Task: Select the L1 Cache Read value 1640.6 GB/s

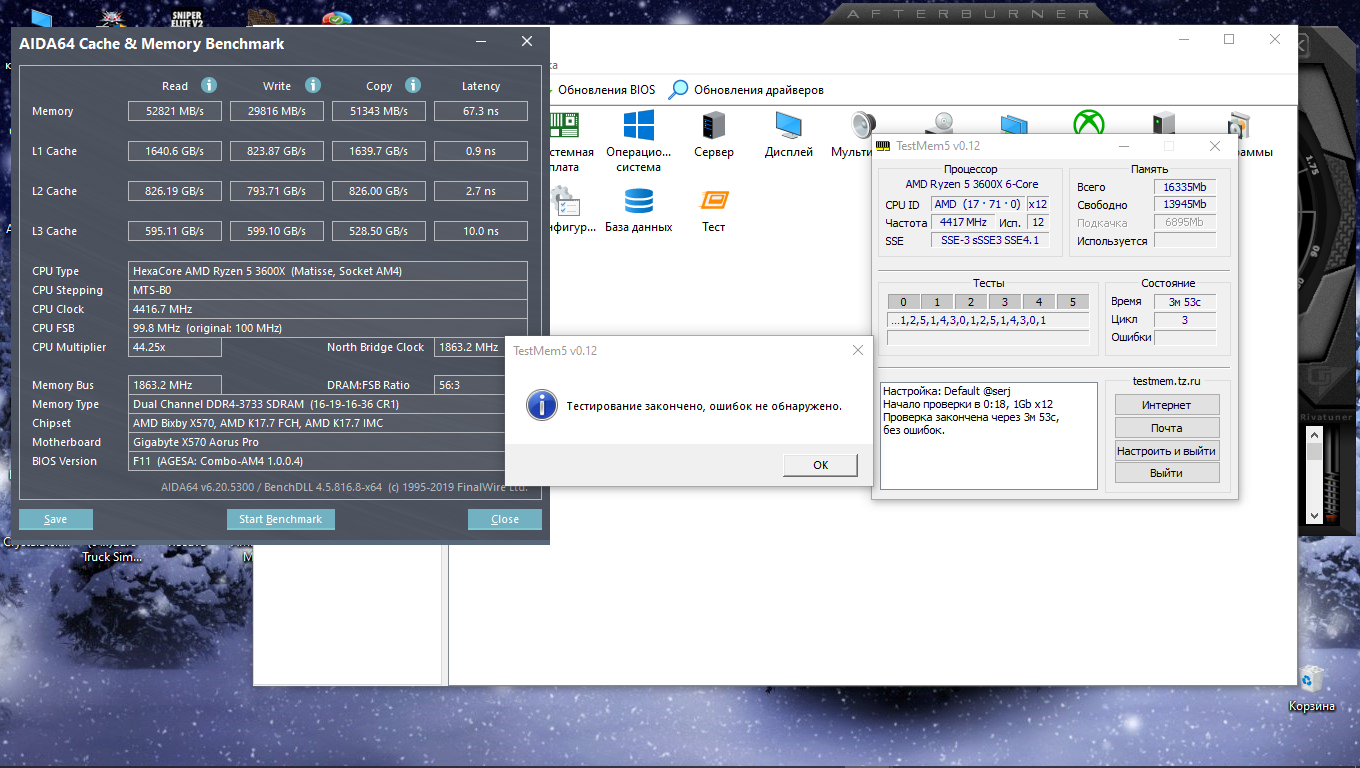Action: click(x=175, y=151)
